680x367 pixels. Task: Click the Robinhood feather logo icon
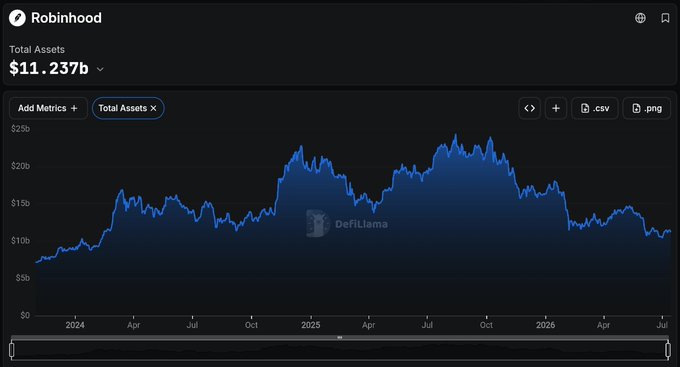click(x=17, y=18)
